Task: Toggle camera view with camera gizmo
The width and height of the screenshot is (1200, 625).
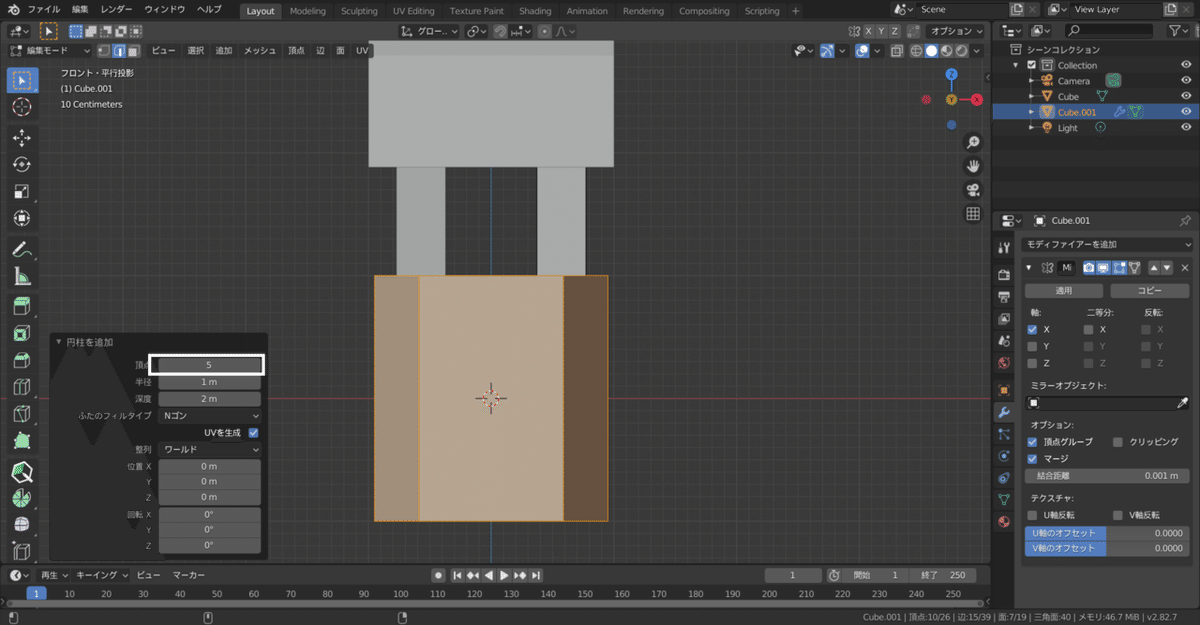Action: pos(973,190)
